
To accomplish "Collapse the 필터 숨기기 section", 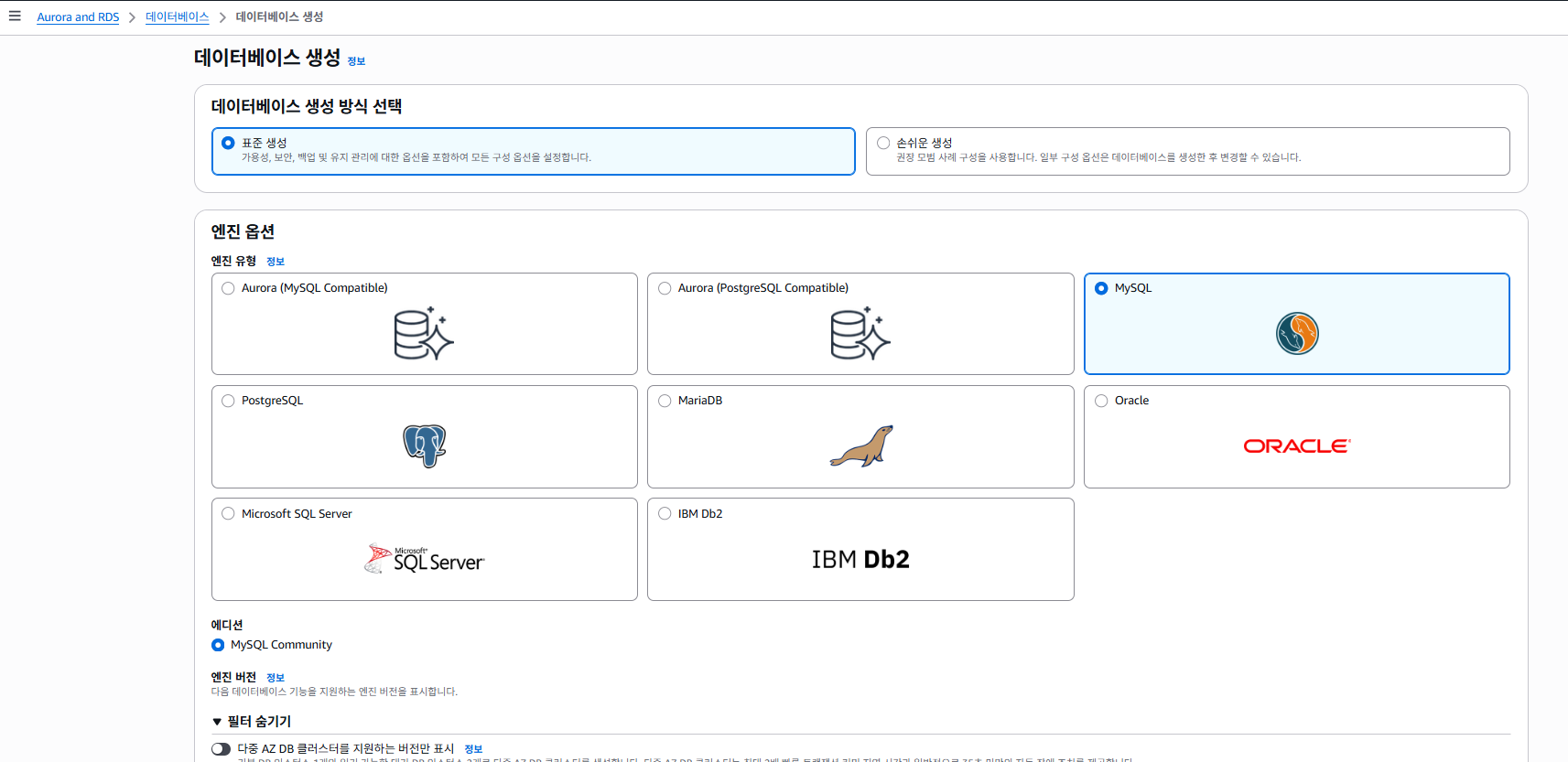I will tap(252, 722).
